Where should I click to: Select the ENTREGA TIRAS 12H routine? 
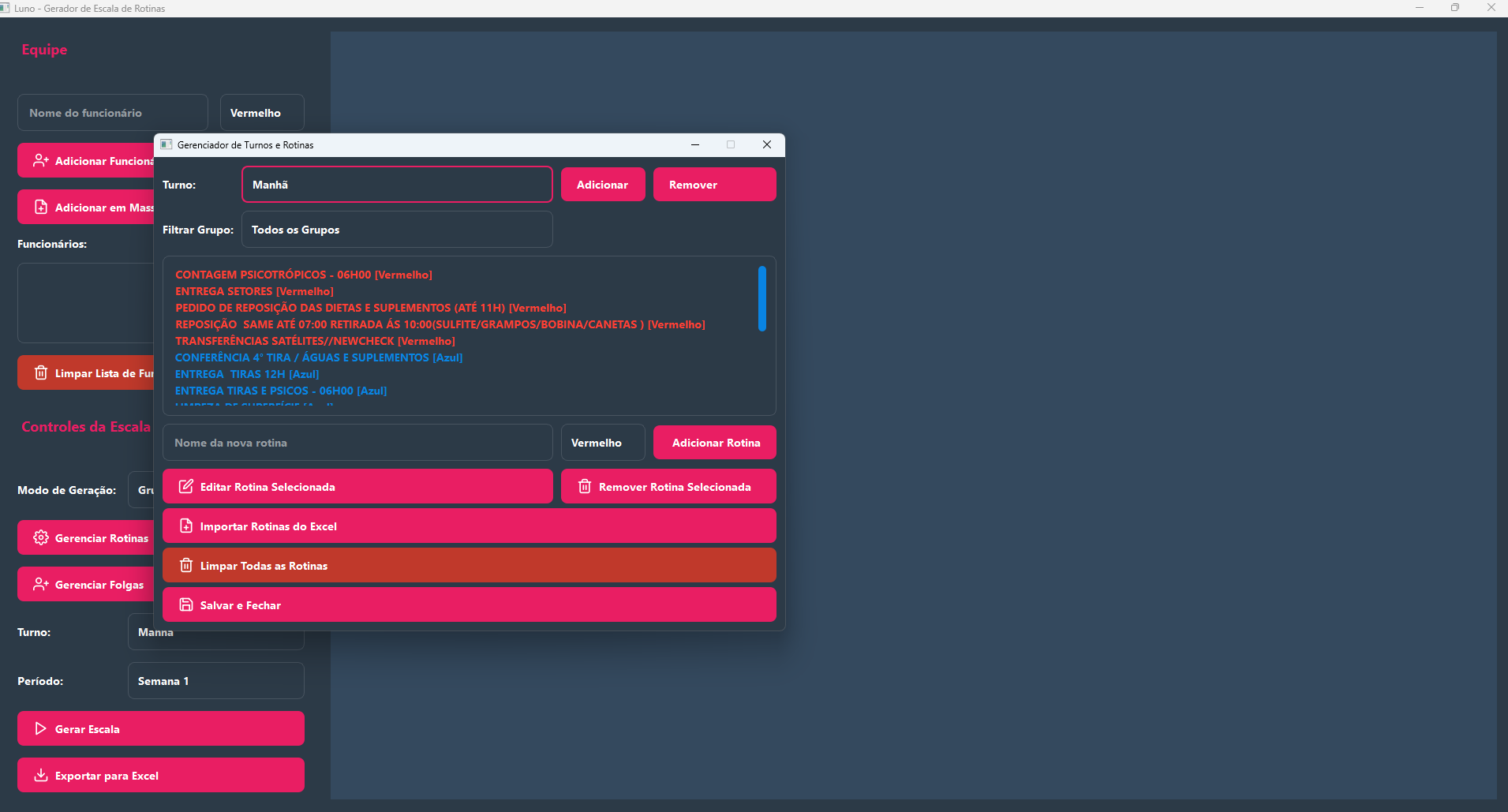coord(247,374)
